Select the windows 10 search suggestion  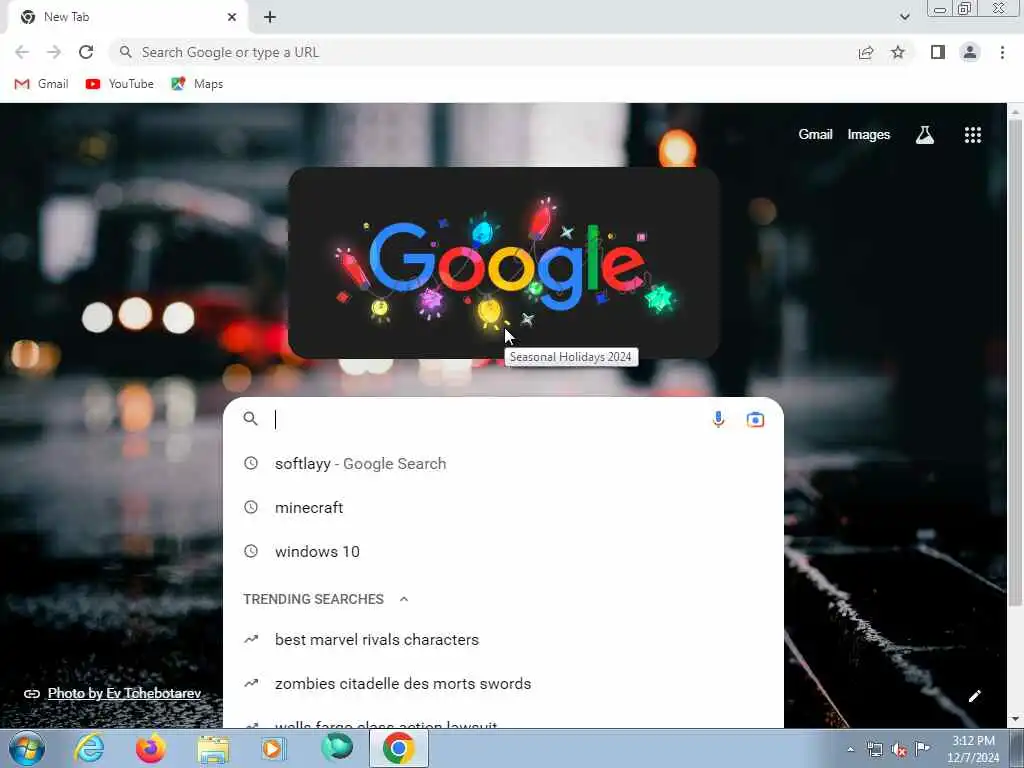tap(503, 551)
